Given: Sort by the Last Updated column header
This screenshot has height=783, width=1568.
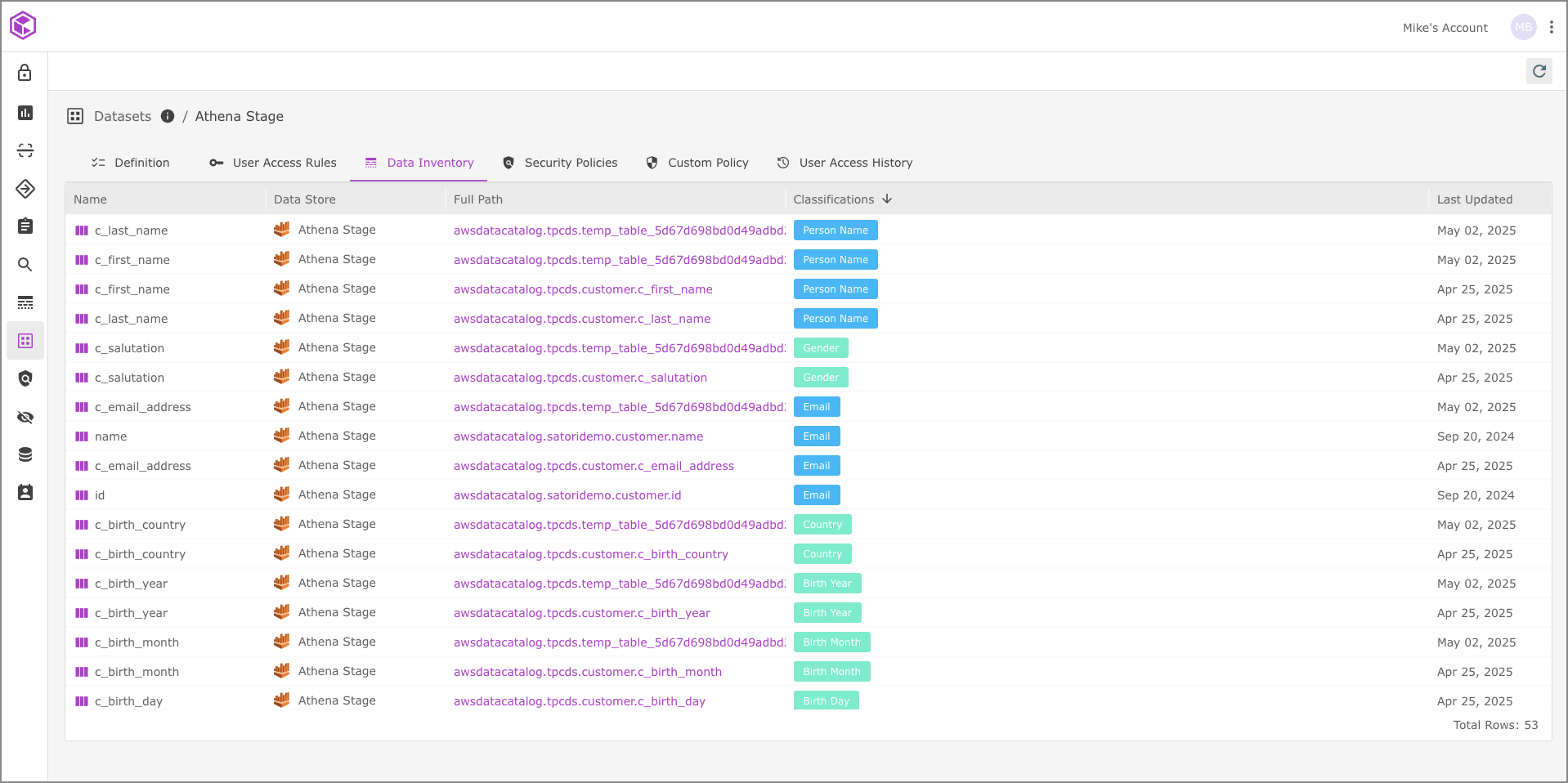Looking at the screenshot, I should tap(1475, 199).
